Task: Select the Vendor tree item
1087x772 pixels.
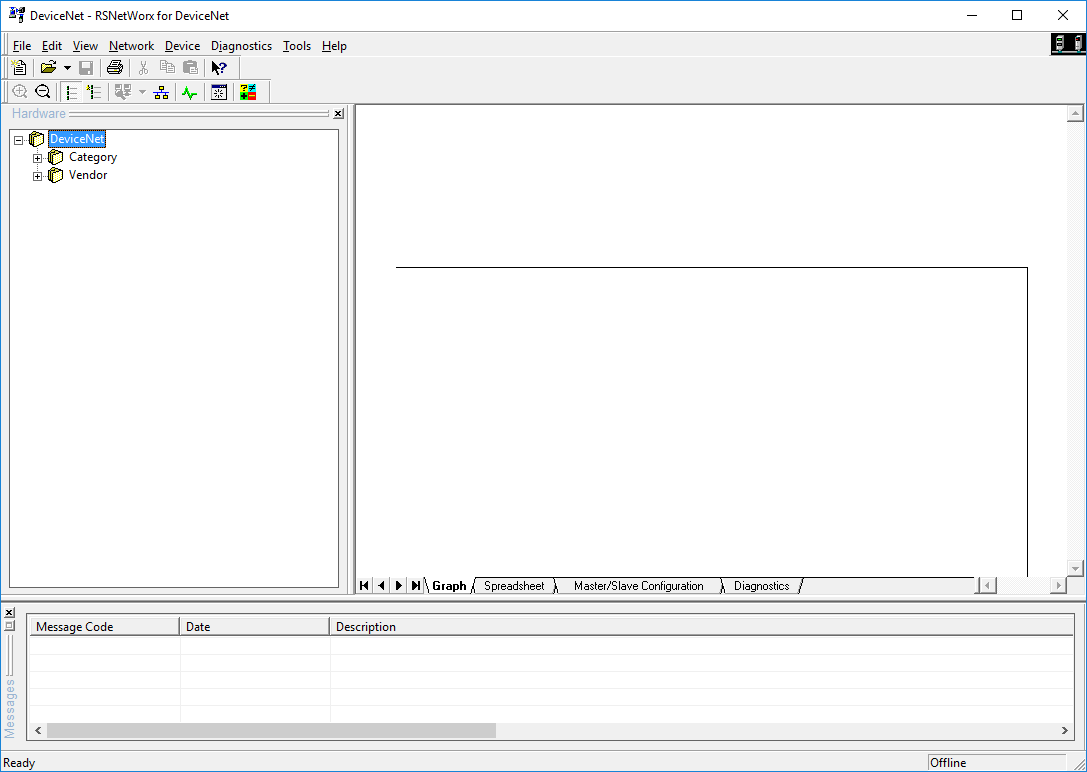Action: tap(88, 175)
